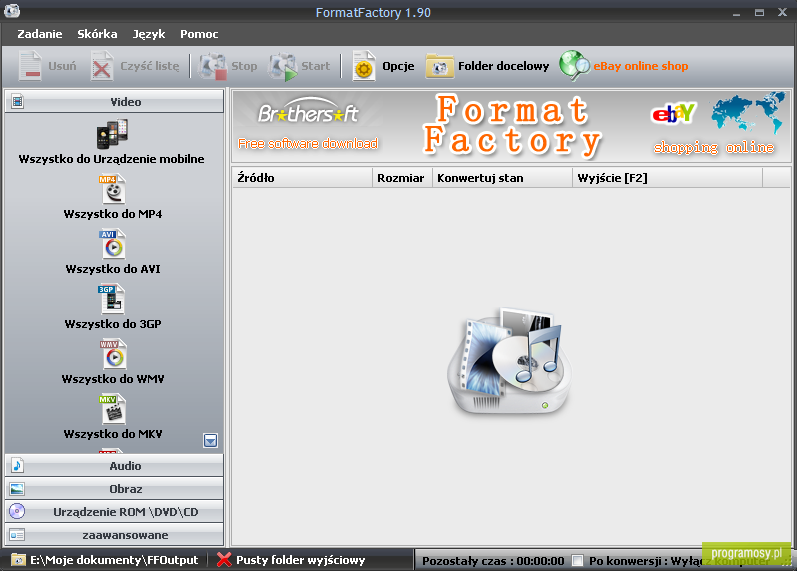
Task: Open the Zadanie menu
Action: pyautogui.click(x=40, y=34)
